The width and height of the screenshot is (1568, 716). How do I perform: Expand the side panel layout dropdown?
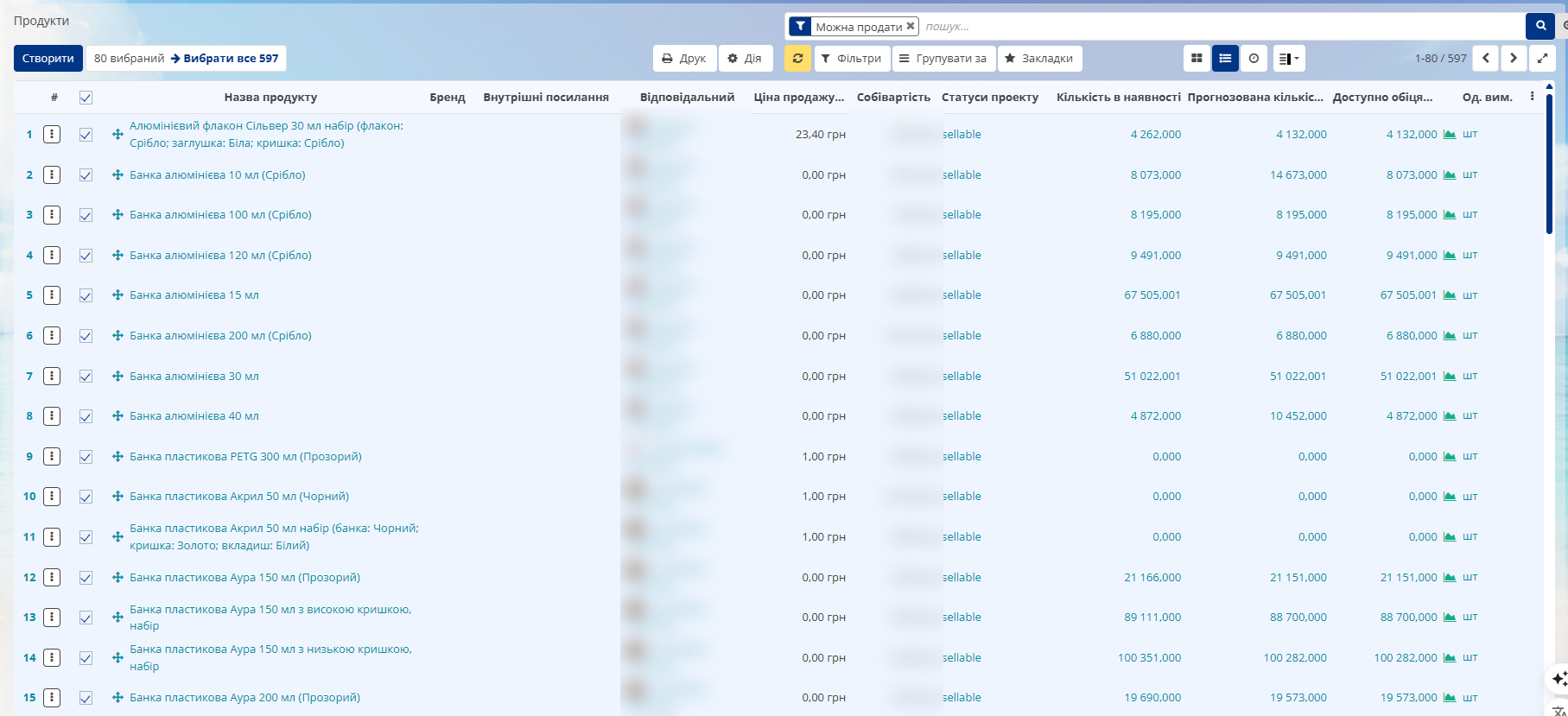[x=1289, y=59]
